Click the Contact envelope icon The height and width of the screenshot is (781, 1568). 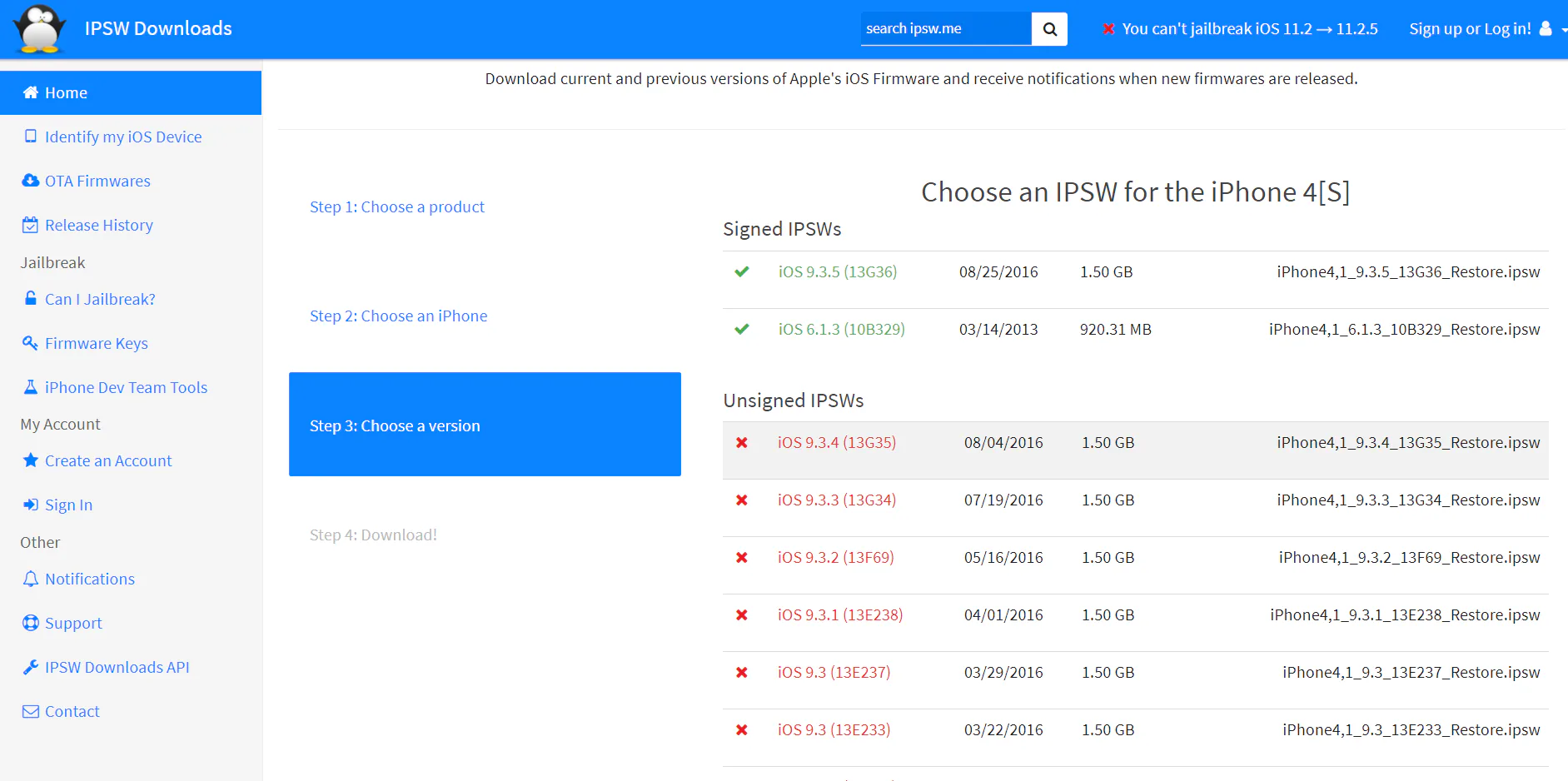[31, 711]
